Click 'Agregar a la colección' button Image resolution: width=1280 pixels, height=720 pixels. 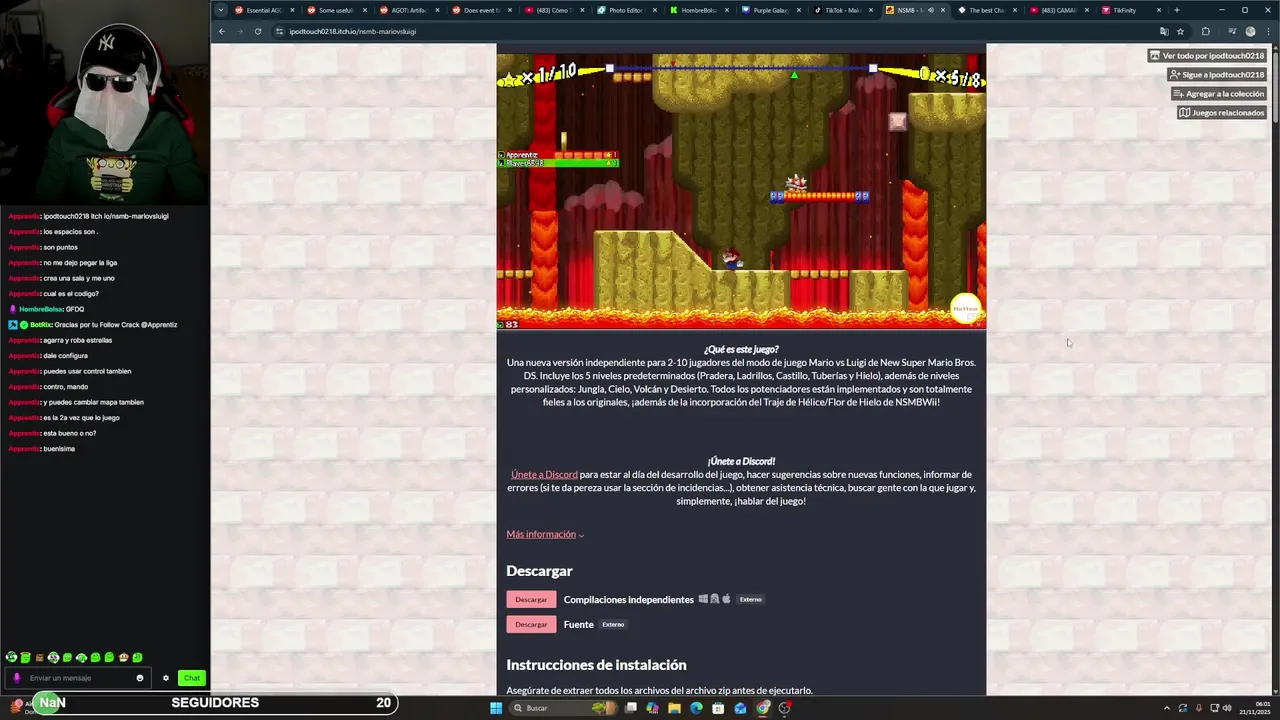pos(1219,94)
